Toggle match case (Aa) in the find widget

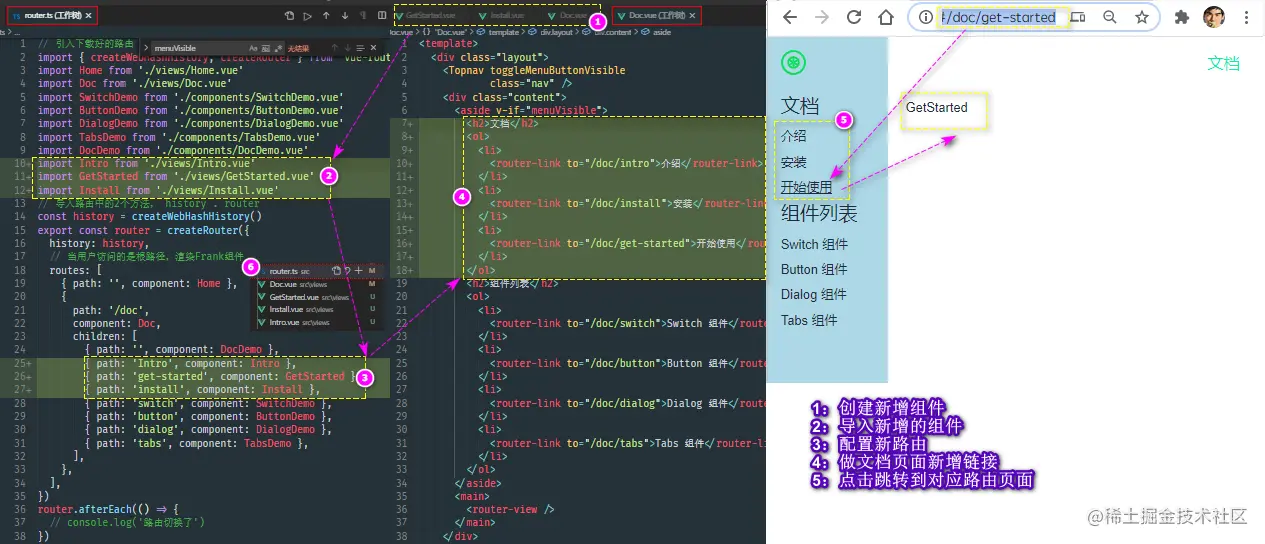[x=253, y=48]
